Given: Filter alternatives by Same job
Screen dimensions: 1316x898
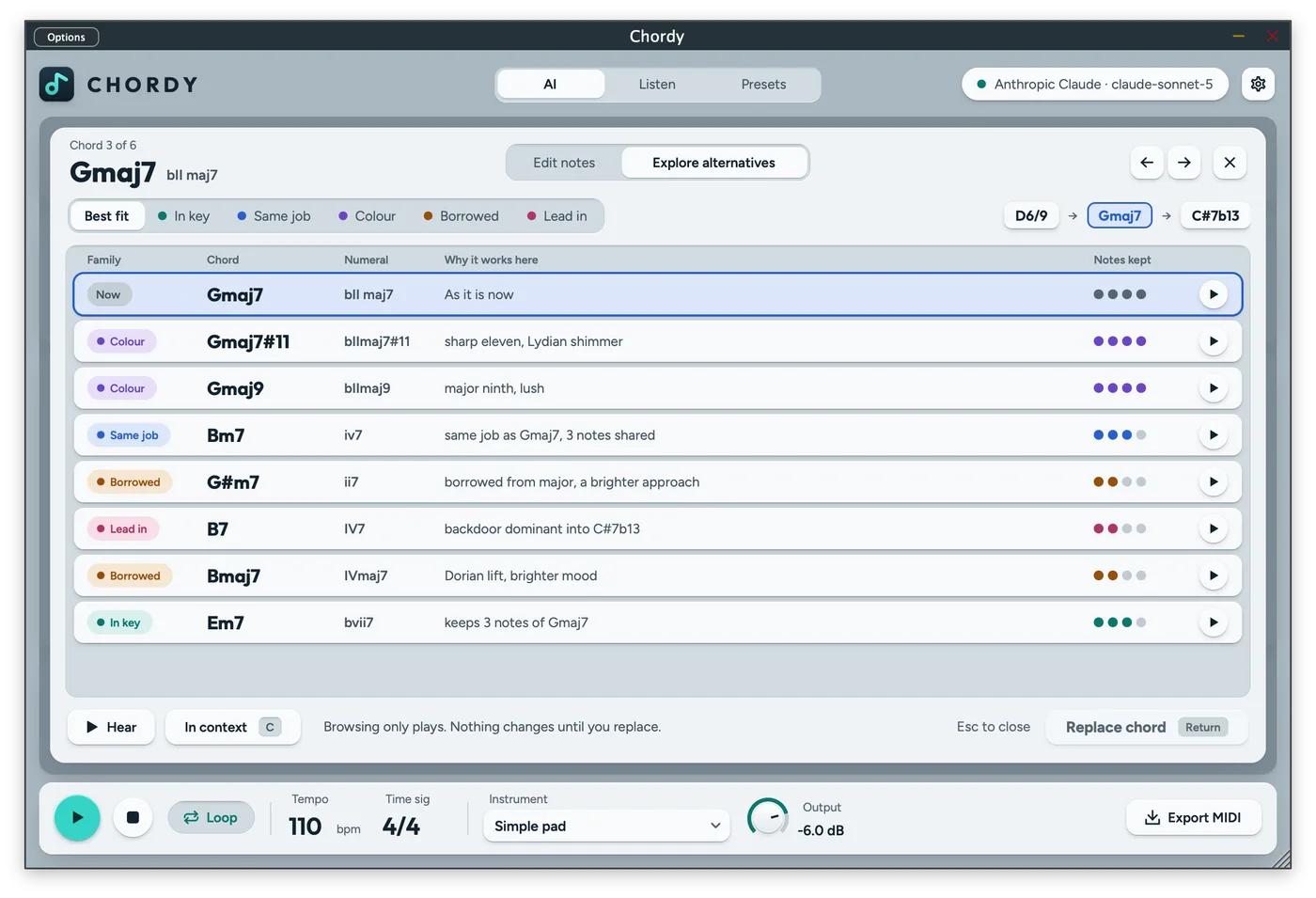Looking at the screenshot, I should [x=274, y=216].
